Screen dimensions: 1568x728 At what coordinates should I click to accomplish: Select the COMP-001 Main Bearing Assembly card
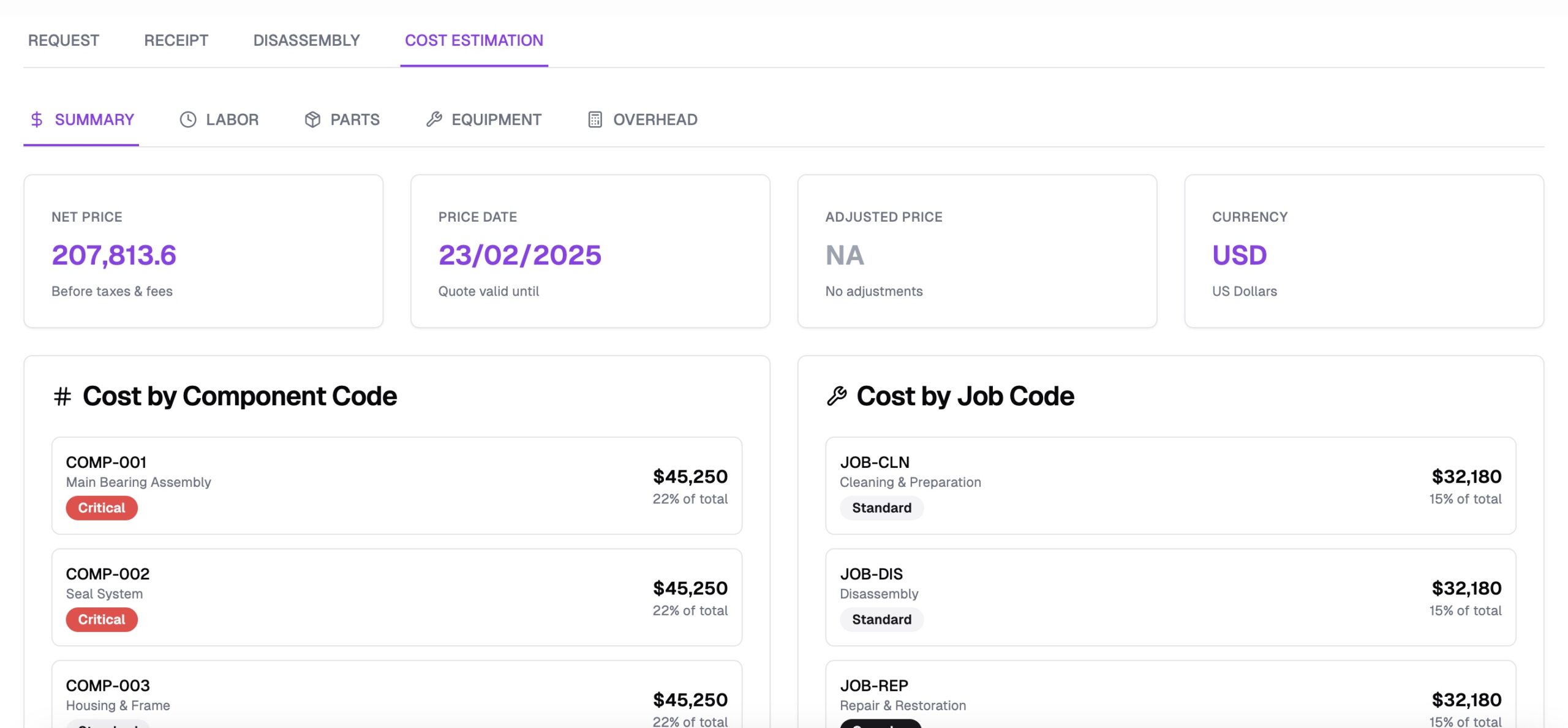click(x=397, y=486)
